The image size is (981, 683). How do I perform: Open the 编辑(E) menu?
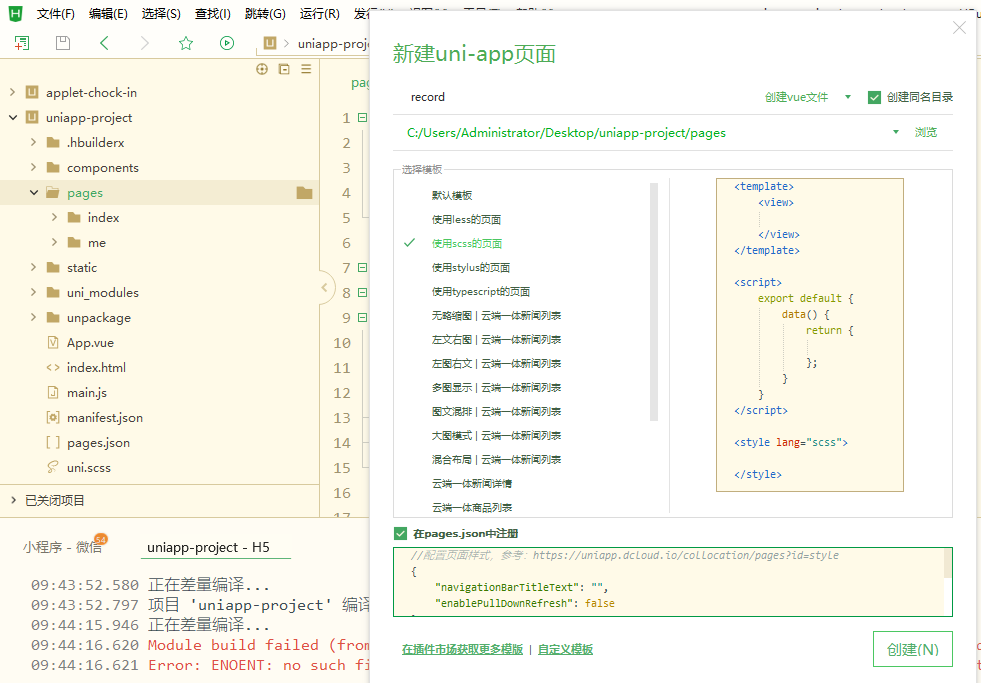click(x=108, y=14)
